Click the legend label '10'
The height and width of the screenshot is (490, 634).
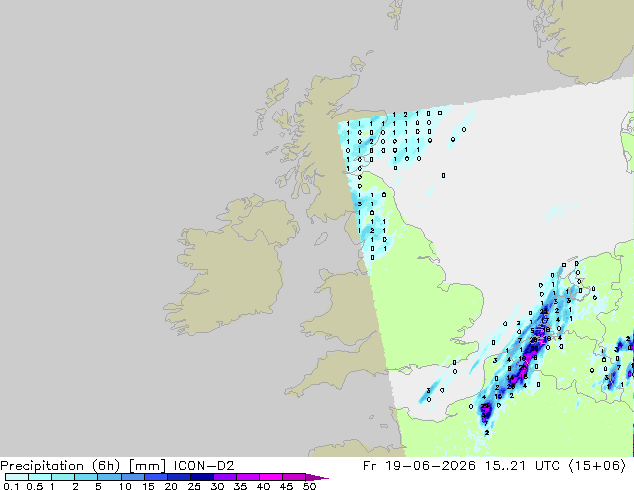click(125, 486)
